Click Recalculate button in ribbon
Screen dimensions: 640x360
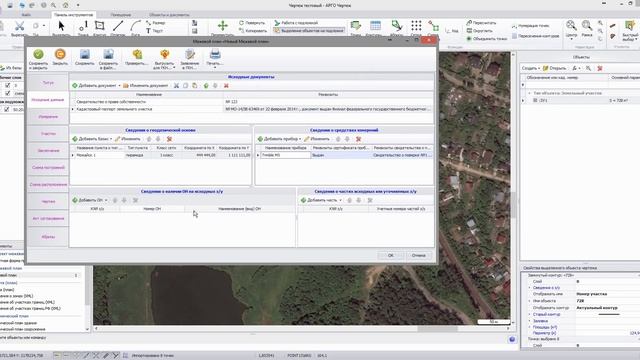(x=482, y=23)
